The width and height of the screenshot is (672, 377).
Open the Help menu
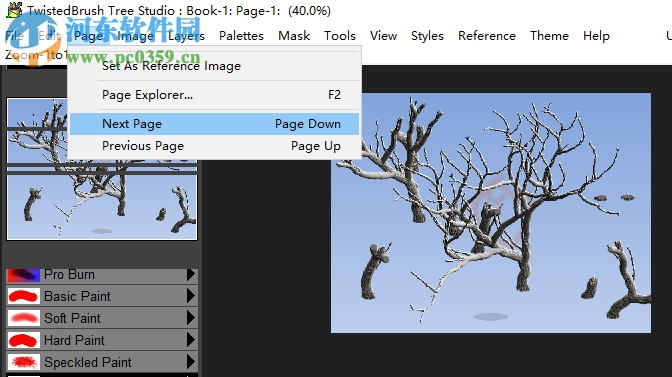coord(596,36)
